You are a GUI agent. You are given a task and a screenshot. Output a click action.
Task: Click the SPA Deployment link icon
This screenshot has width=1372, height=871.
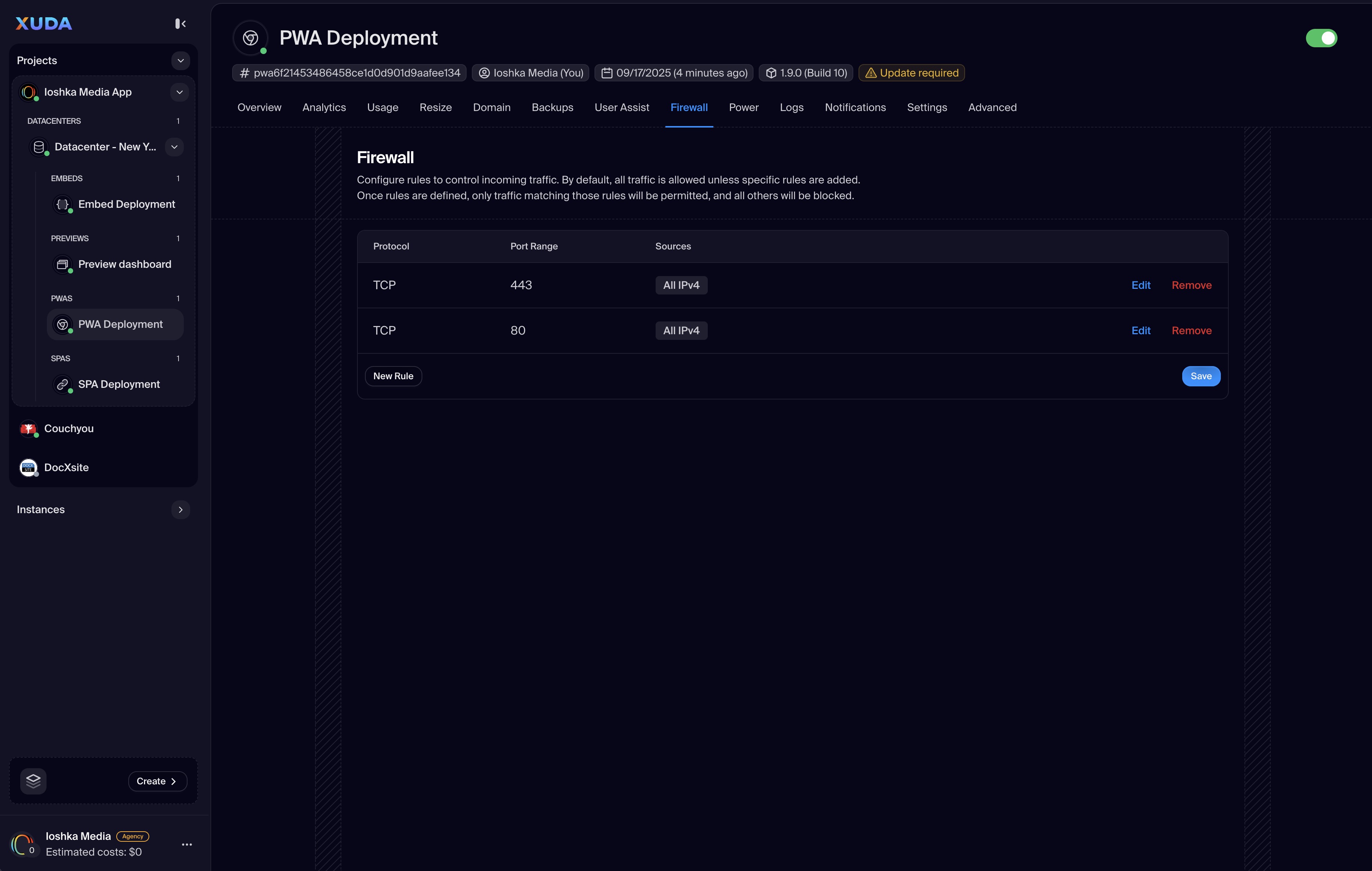pos(63,384)
